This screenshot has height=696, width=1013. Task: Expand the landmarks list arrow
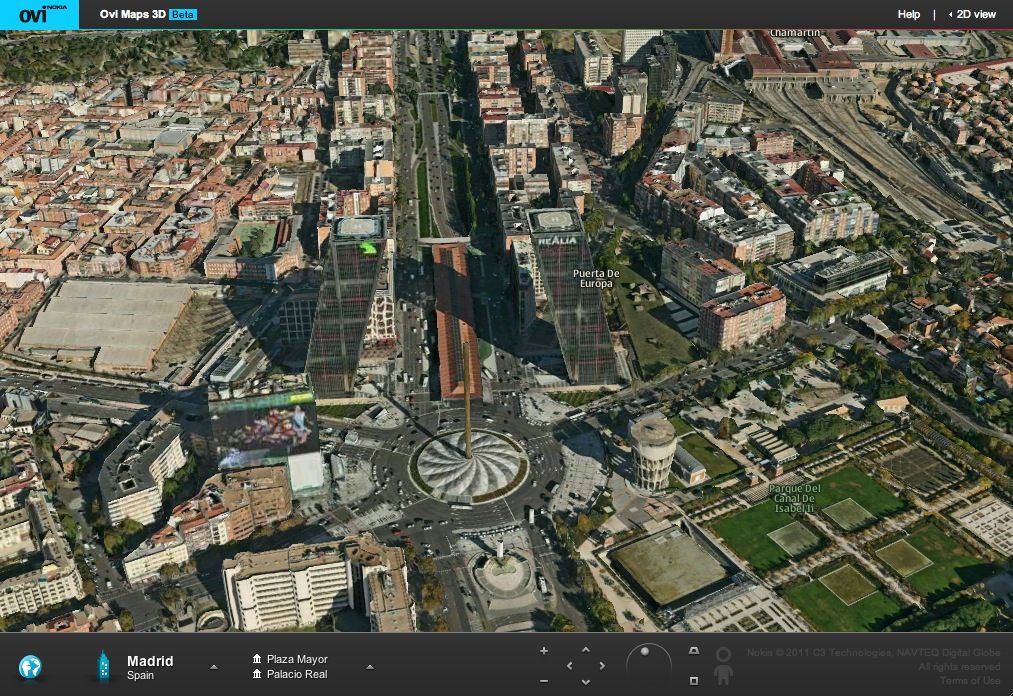370,667
